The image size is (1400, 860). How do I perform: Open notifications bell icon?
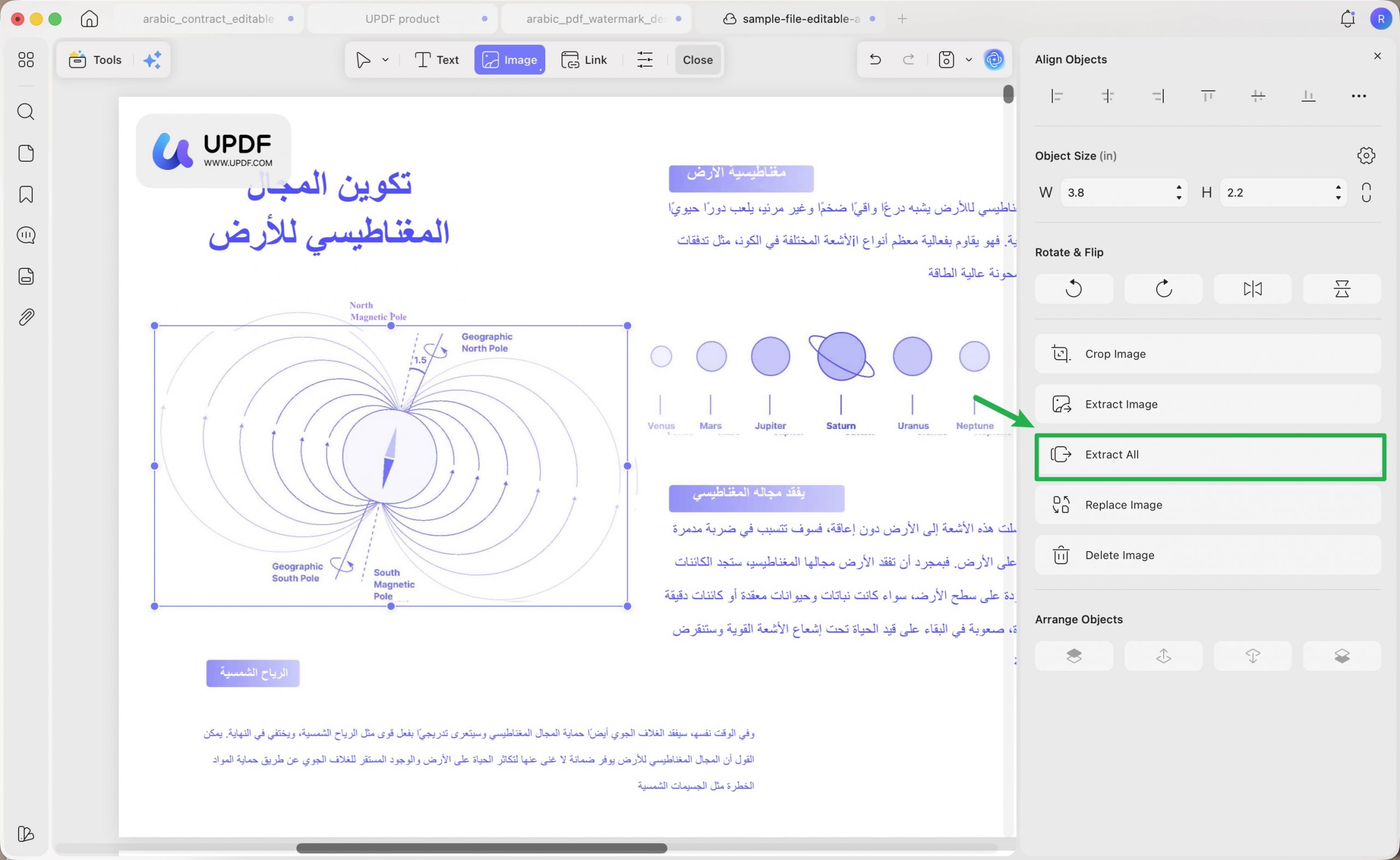coord(1347,19)
